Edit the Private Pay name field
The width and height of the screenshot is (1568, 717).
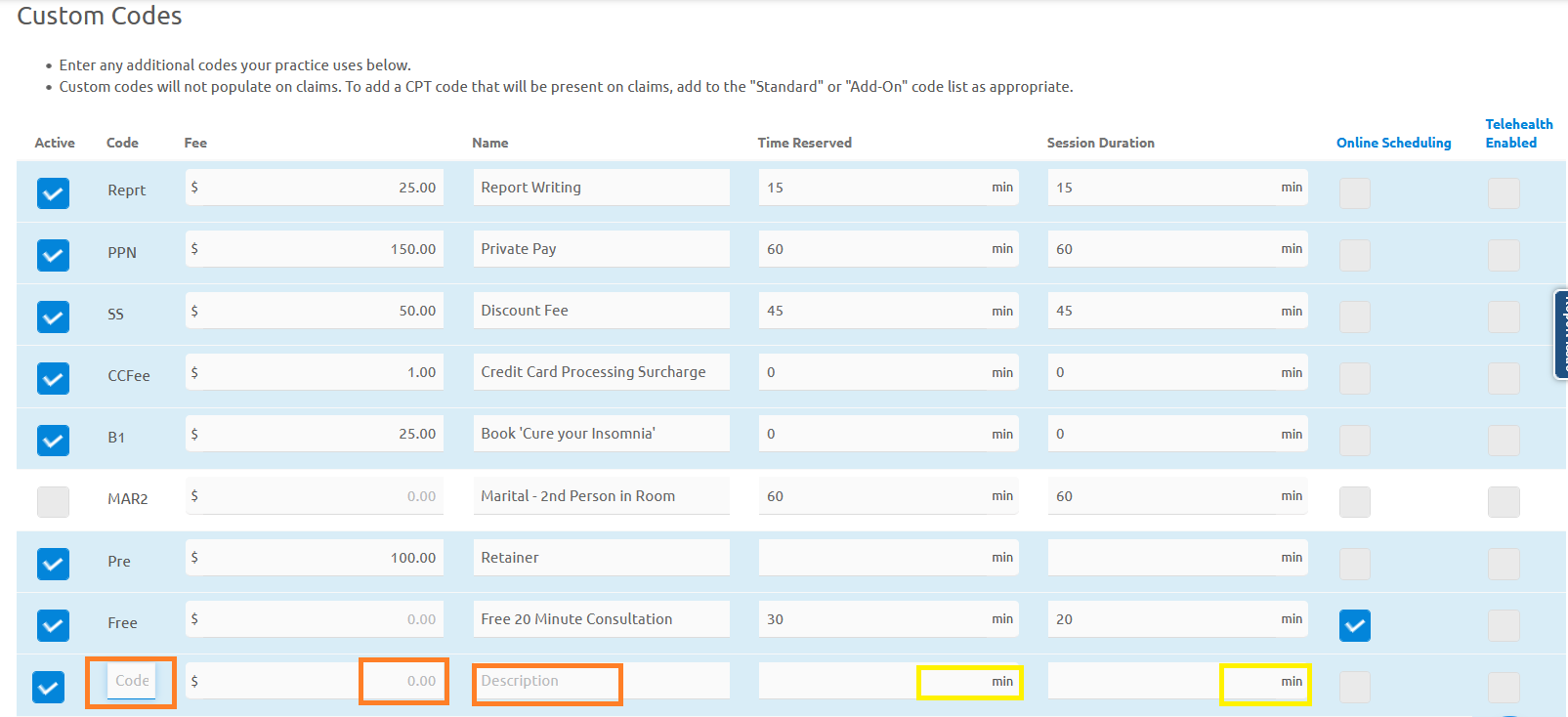[601, 249]
